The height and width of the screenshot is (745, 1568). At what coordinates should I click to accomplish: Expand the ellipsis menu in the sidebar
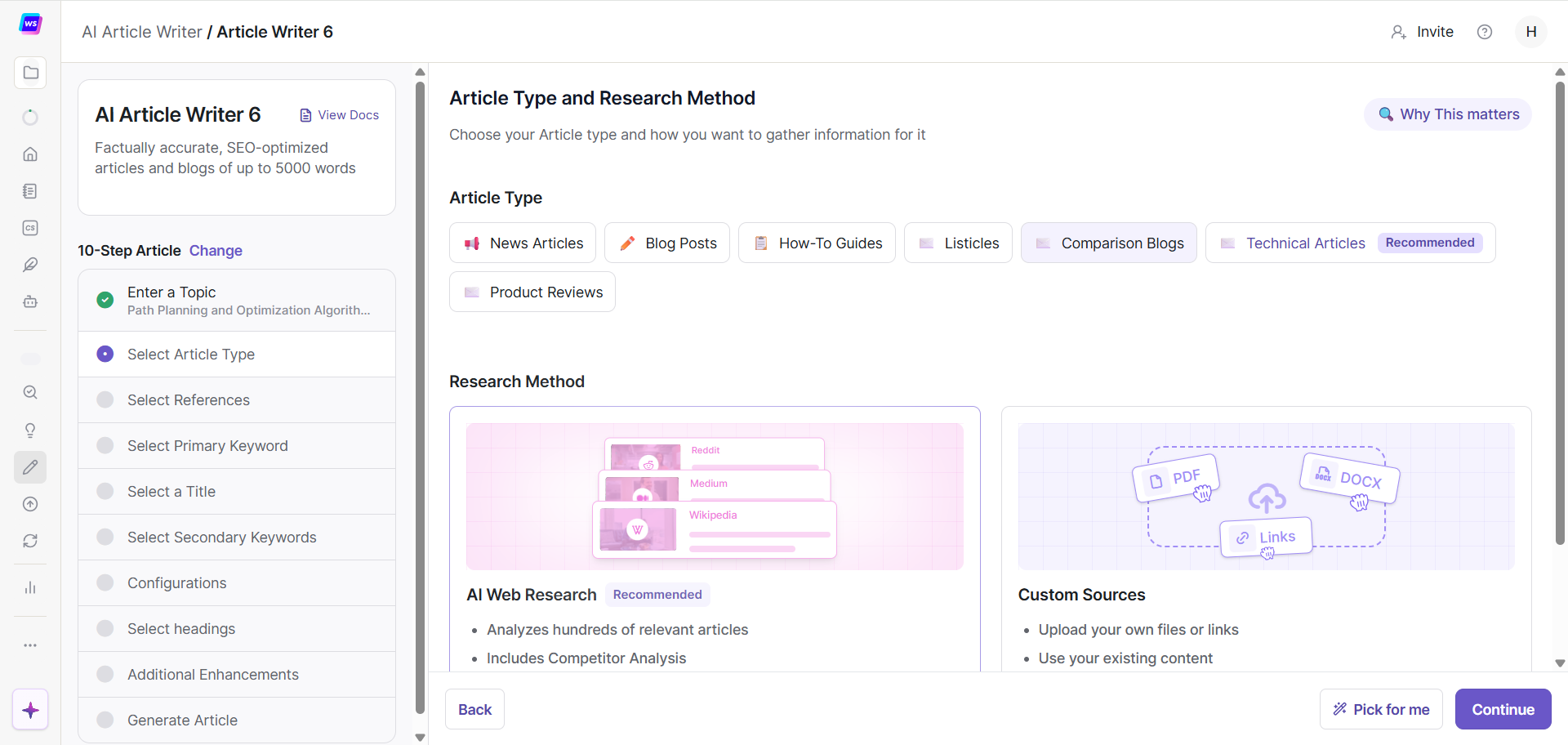coord(30,645)
